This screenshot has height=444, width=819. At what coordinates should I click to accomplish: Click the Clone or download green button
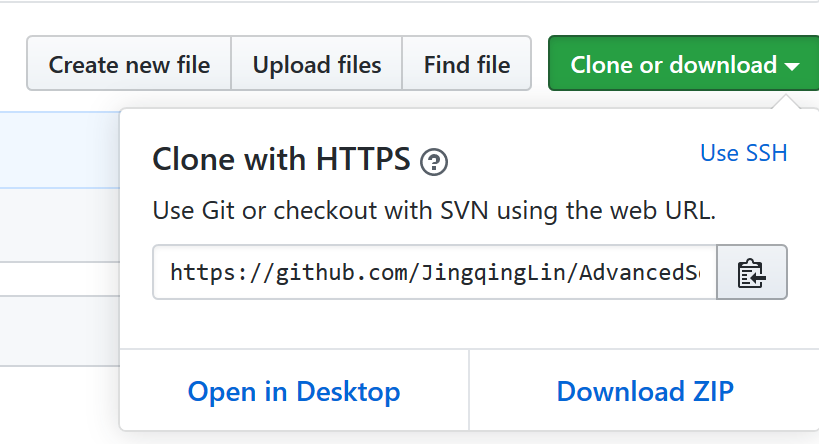(x=684, y=63)
